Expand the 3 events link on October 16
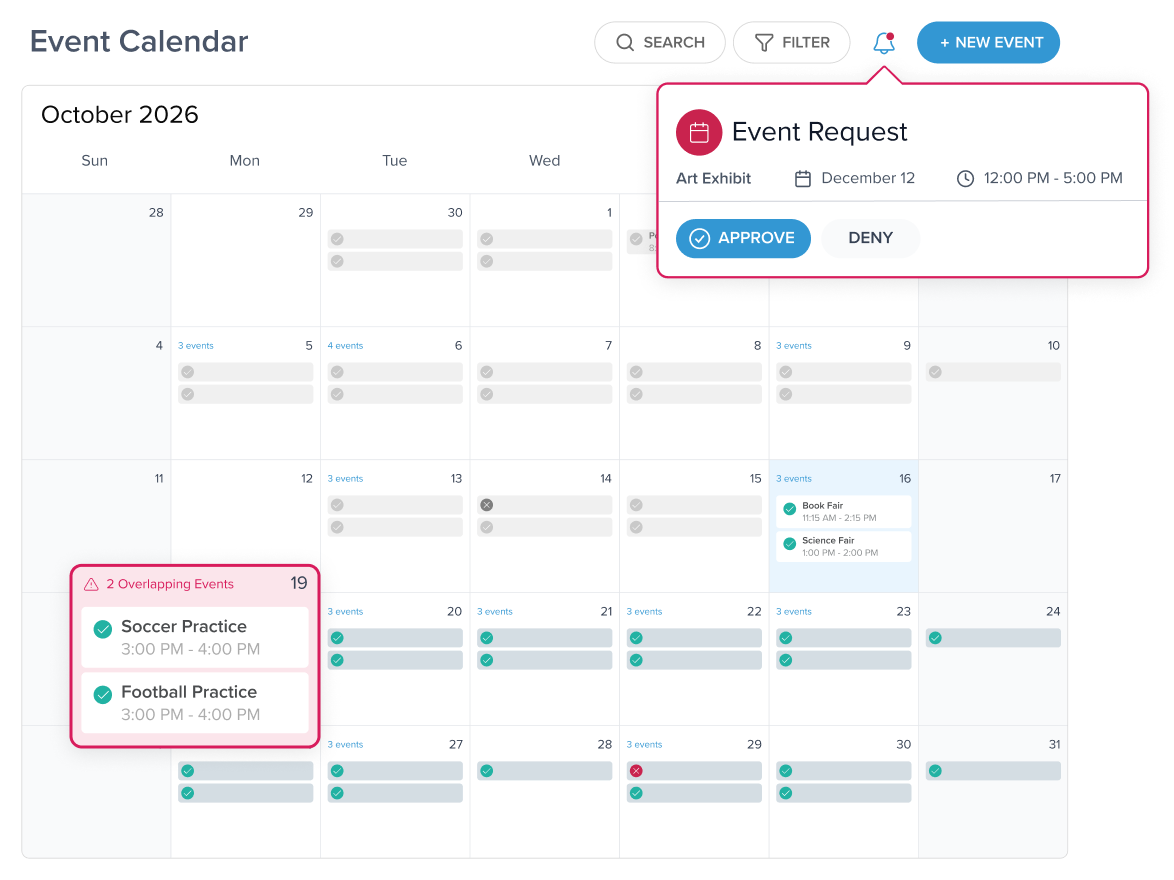 click(794, 479)
